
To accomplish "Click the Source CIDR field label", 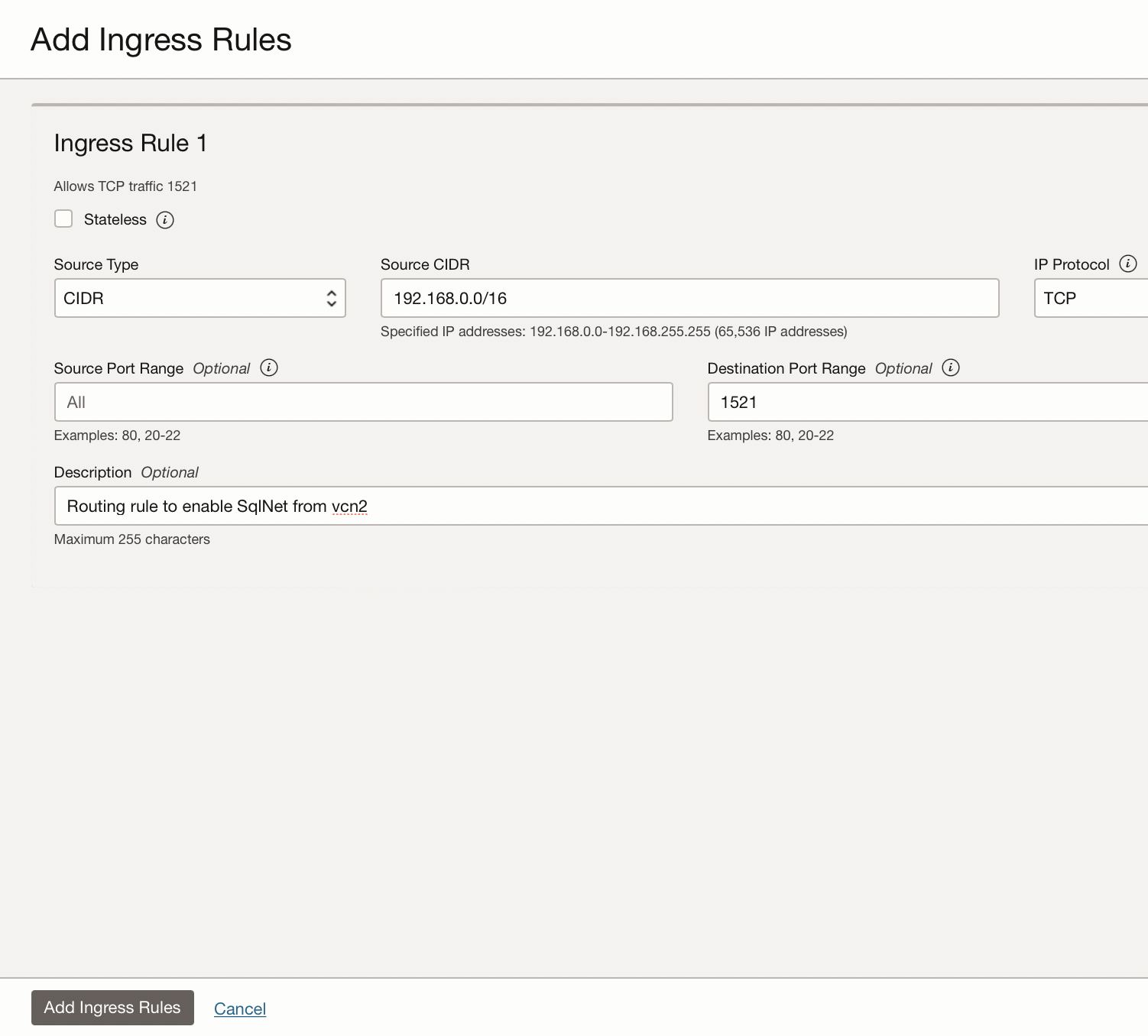I will (x=425, y=264).
